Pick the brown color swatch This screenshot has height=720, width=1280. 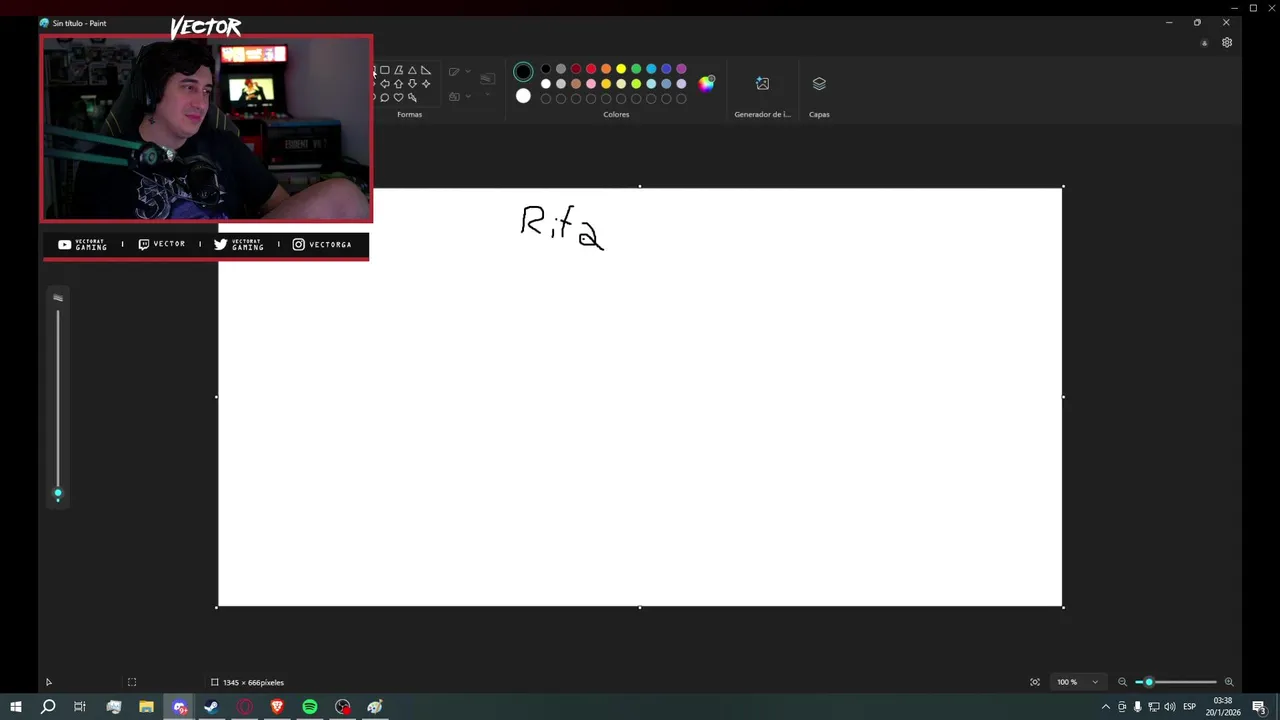point(576,84)
